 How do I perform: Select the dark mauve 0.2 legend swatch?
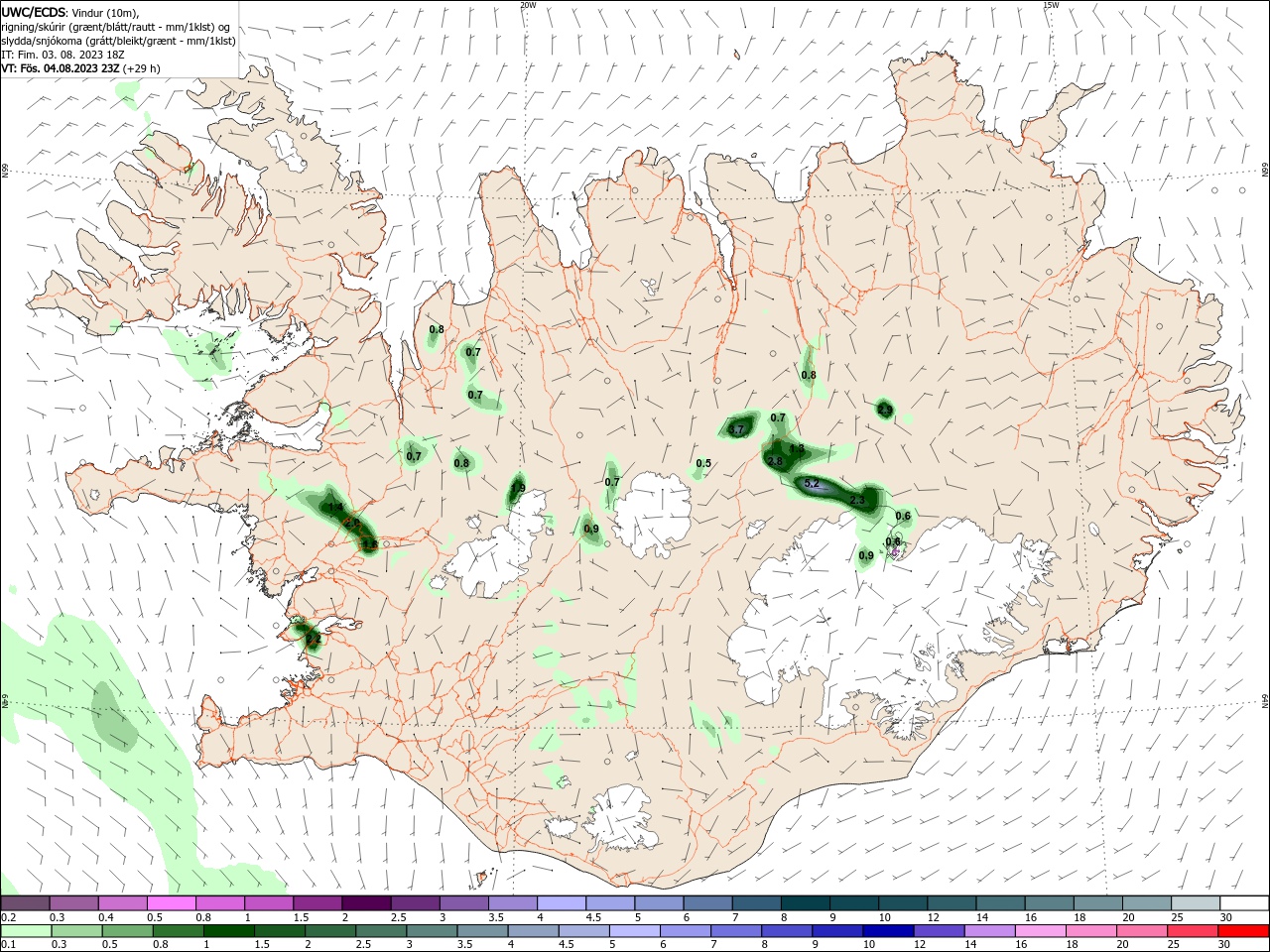click(26, 903)
